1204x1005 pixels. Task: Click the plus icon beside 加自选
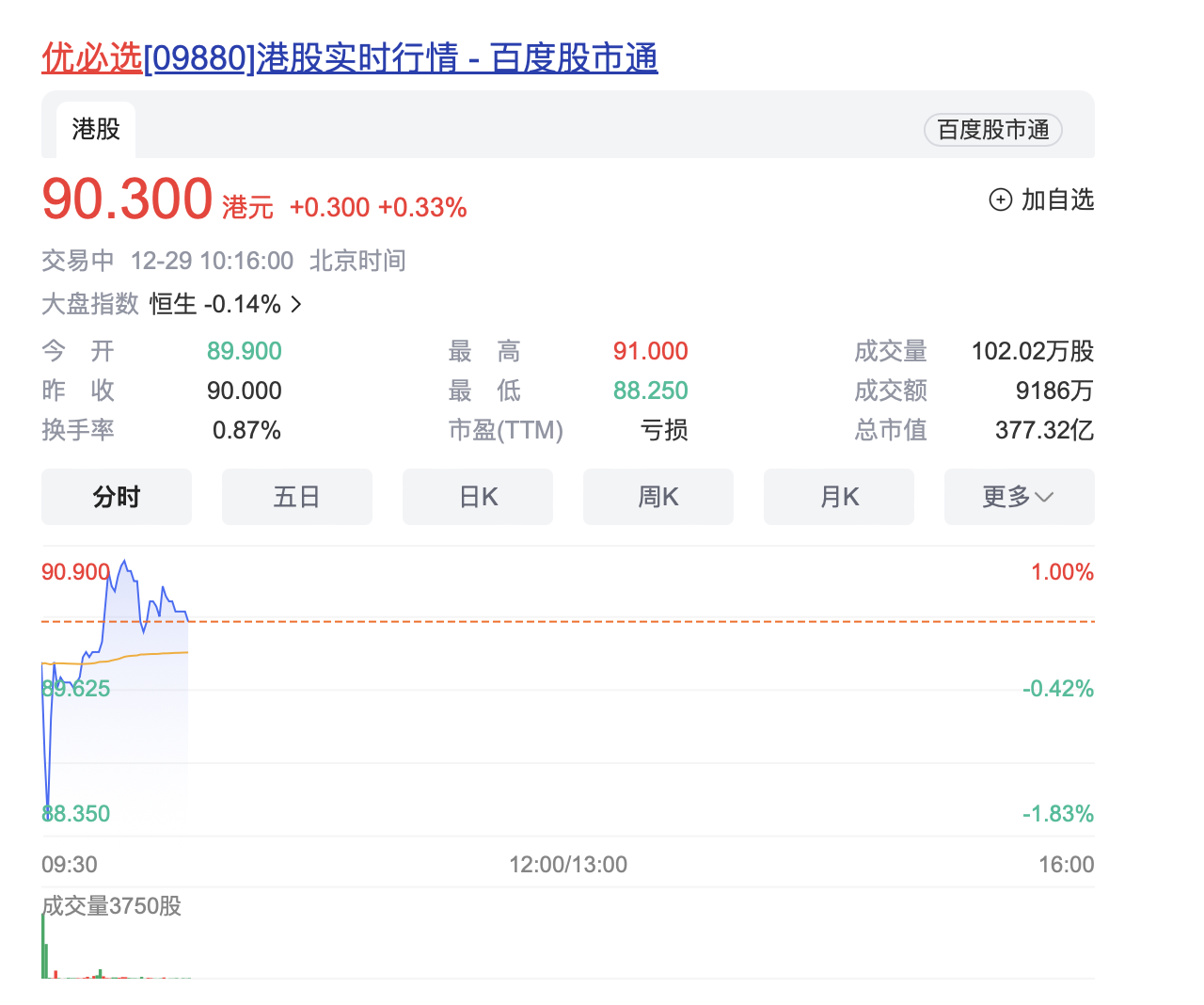[1000, 199]
